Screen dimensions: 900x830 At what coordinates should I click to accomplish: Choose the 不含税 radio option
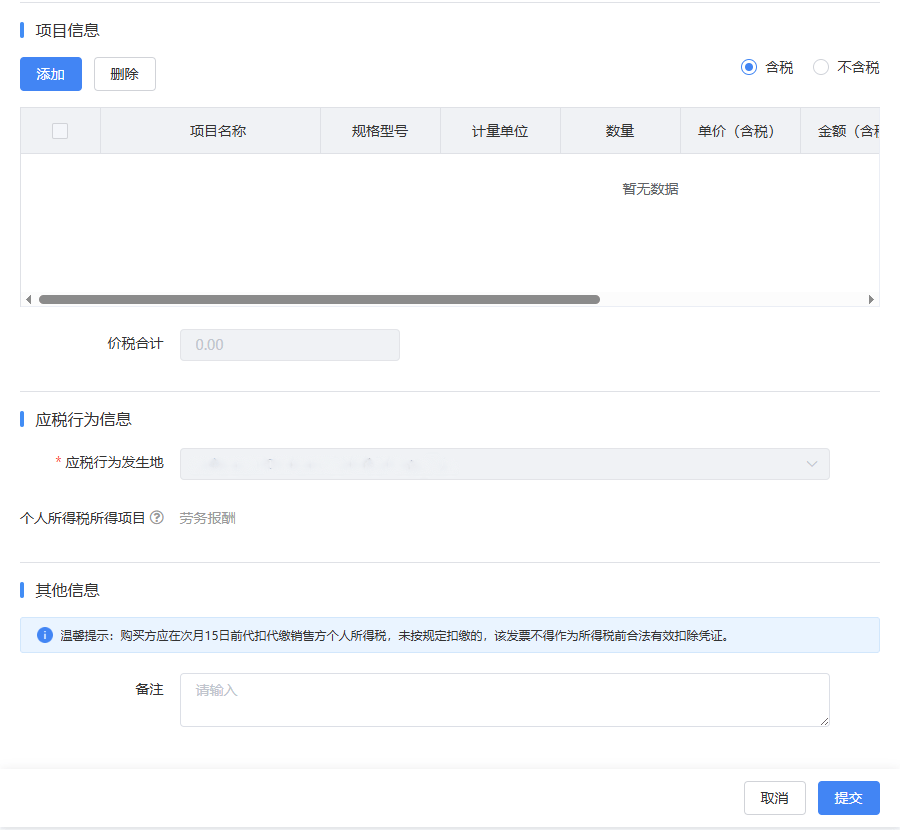click(821, 67)
